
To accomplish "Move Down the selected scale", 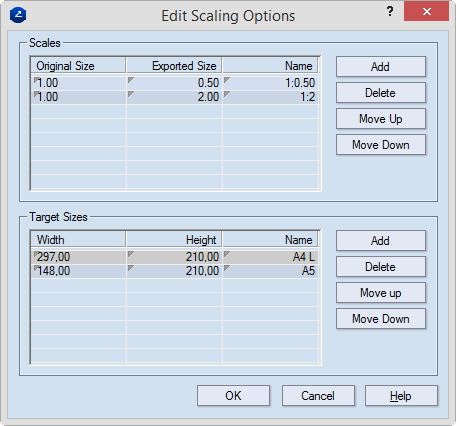I will click(x=381, y=145).
